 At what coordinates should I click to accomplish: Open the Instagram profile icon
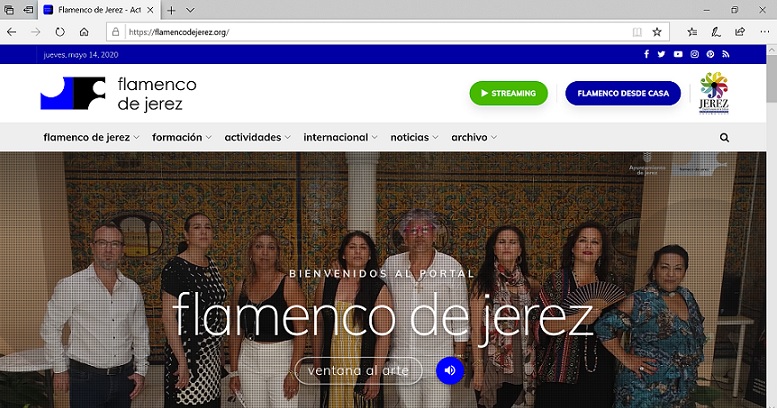694,54
